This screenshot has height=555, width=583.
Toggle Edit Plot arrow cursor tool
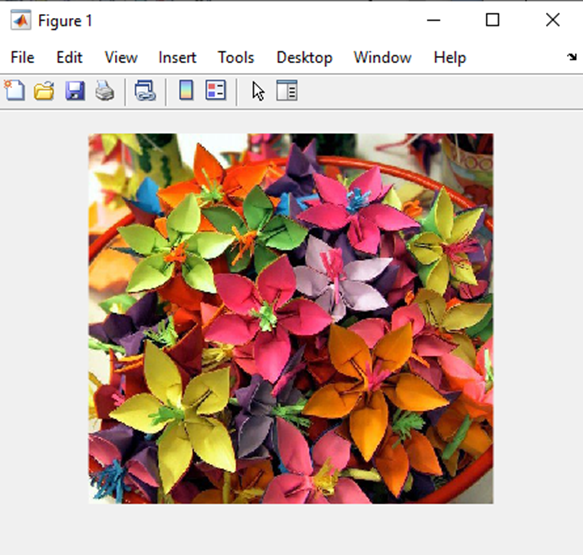pyautogui.click(x=258, y=91)
